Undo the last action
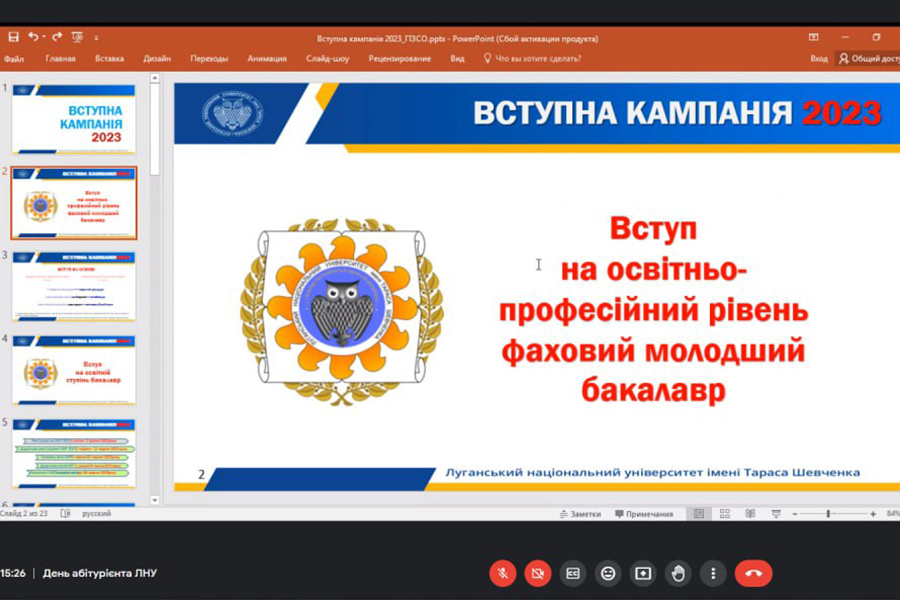 33,37
